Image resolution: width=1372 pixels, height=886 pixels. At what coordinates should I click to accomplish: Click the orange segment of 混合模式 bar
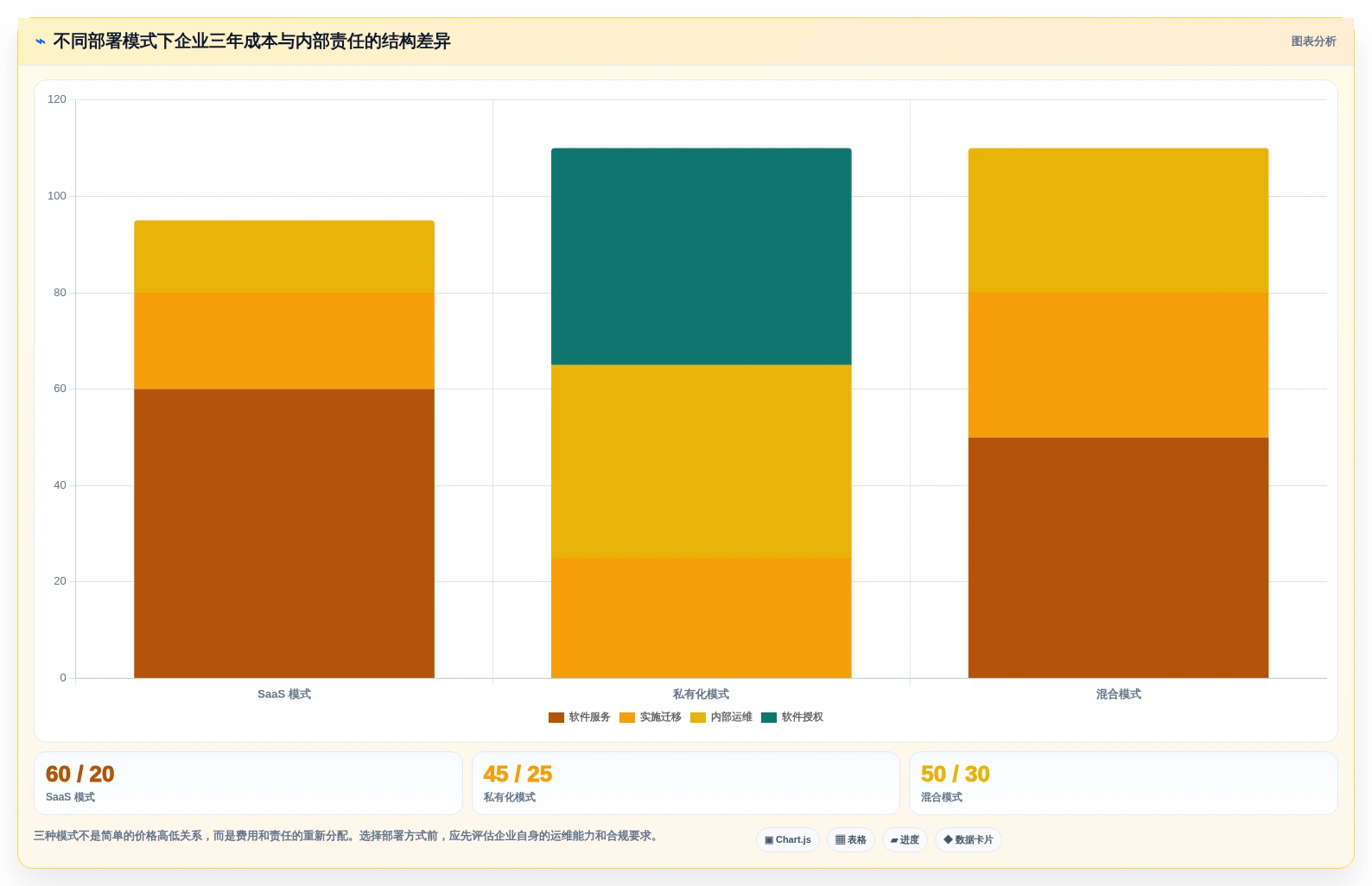1119,365
